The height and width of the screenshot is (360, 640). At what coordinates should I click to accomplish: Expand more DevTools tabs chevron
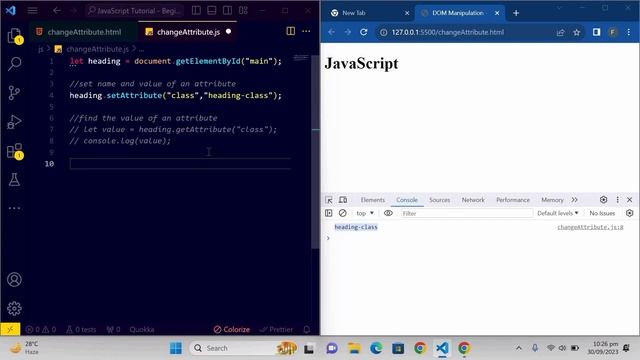(575, 200)
